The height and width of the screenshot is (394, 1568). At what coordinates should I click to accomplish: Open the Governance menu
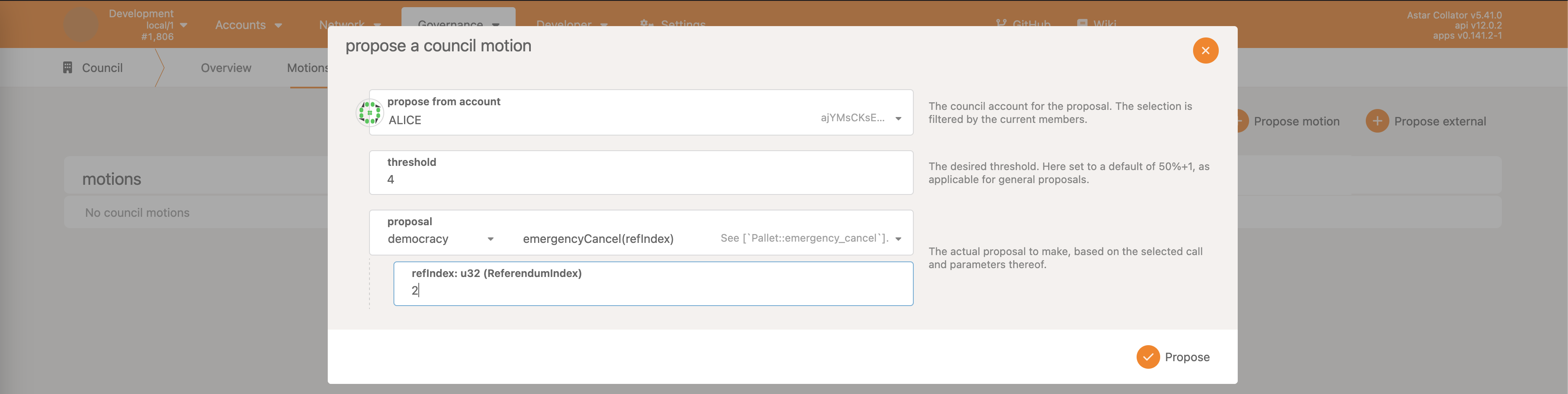tap(458, 23)
